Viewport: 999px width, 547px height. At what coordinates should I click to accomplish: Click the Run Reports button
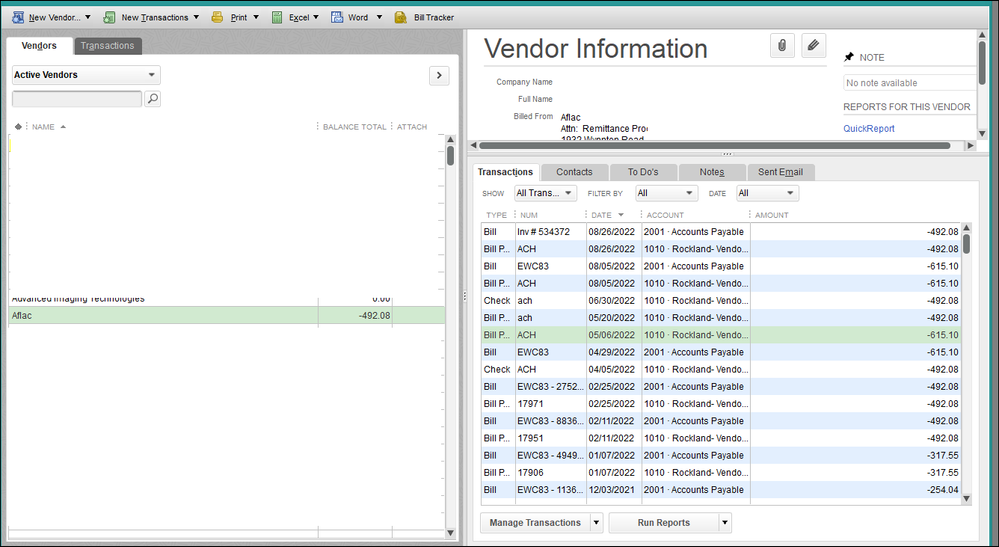coord(663,523)
